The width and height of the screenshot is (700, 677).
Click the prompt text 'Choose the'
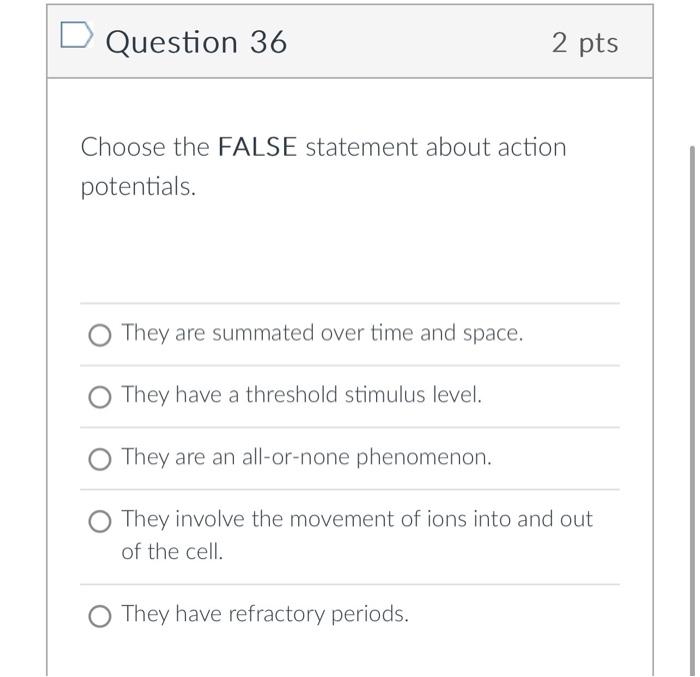[x=145, y=148]
